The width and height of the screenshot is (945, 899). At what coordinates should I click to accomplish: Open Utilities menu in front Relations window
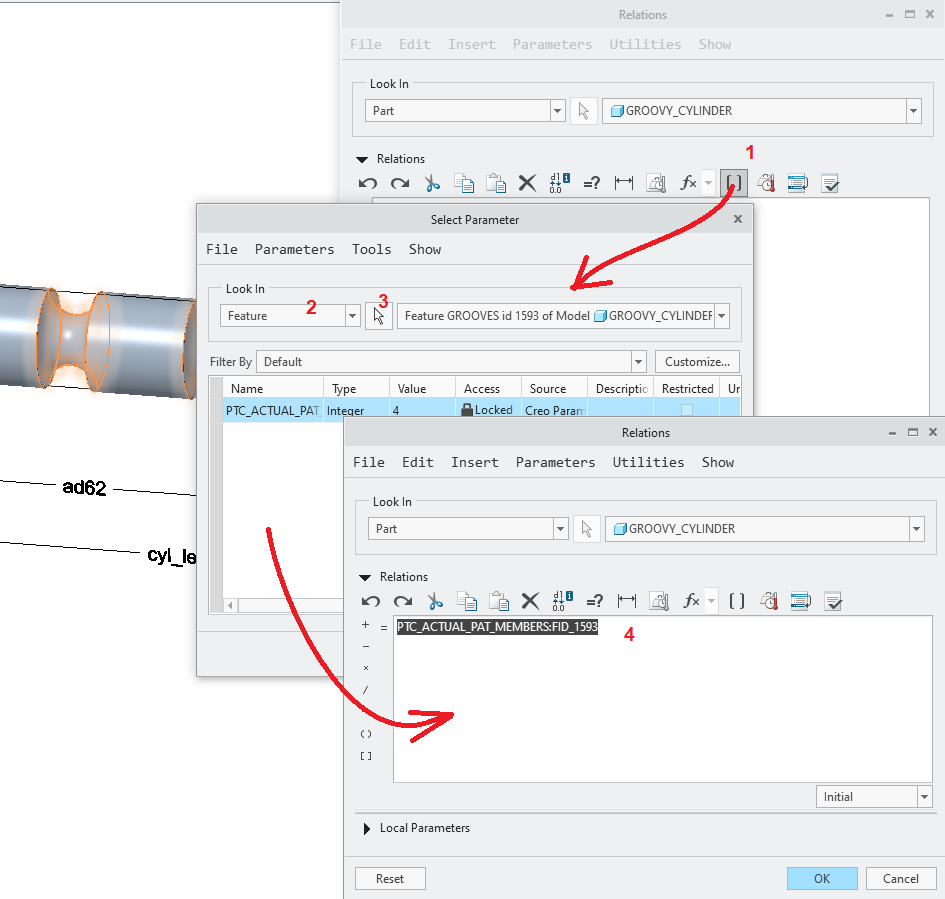click(648, 463)
